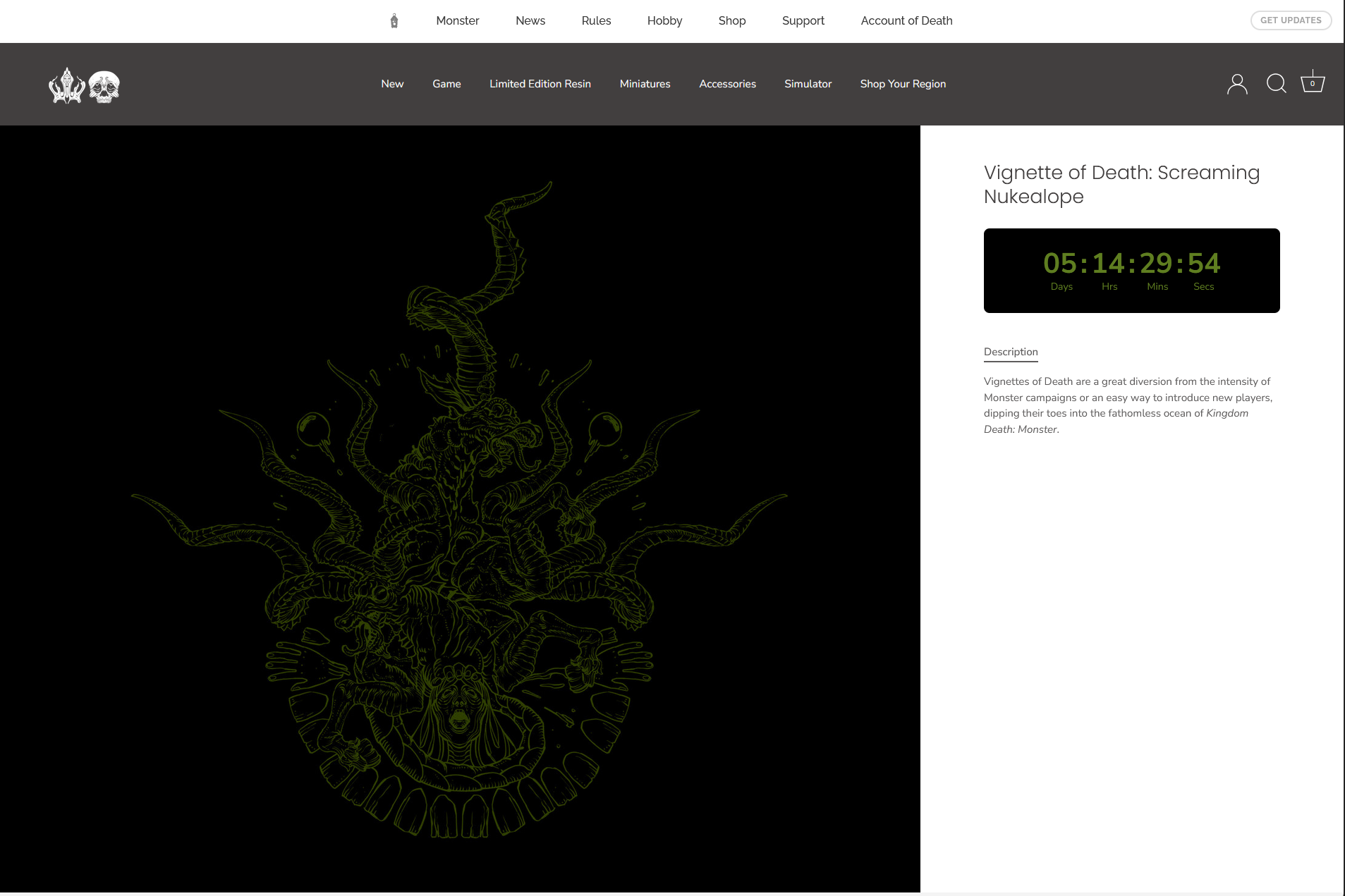This screenshot has height=896, width=1345.
Task: Open the Accessories category
Action: coord(728,84)
